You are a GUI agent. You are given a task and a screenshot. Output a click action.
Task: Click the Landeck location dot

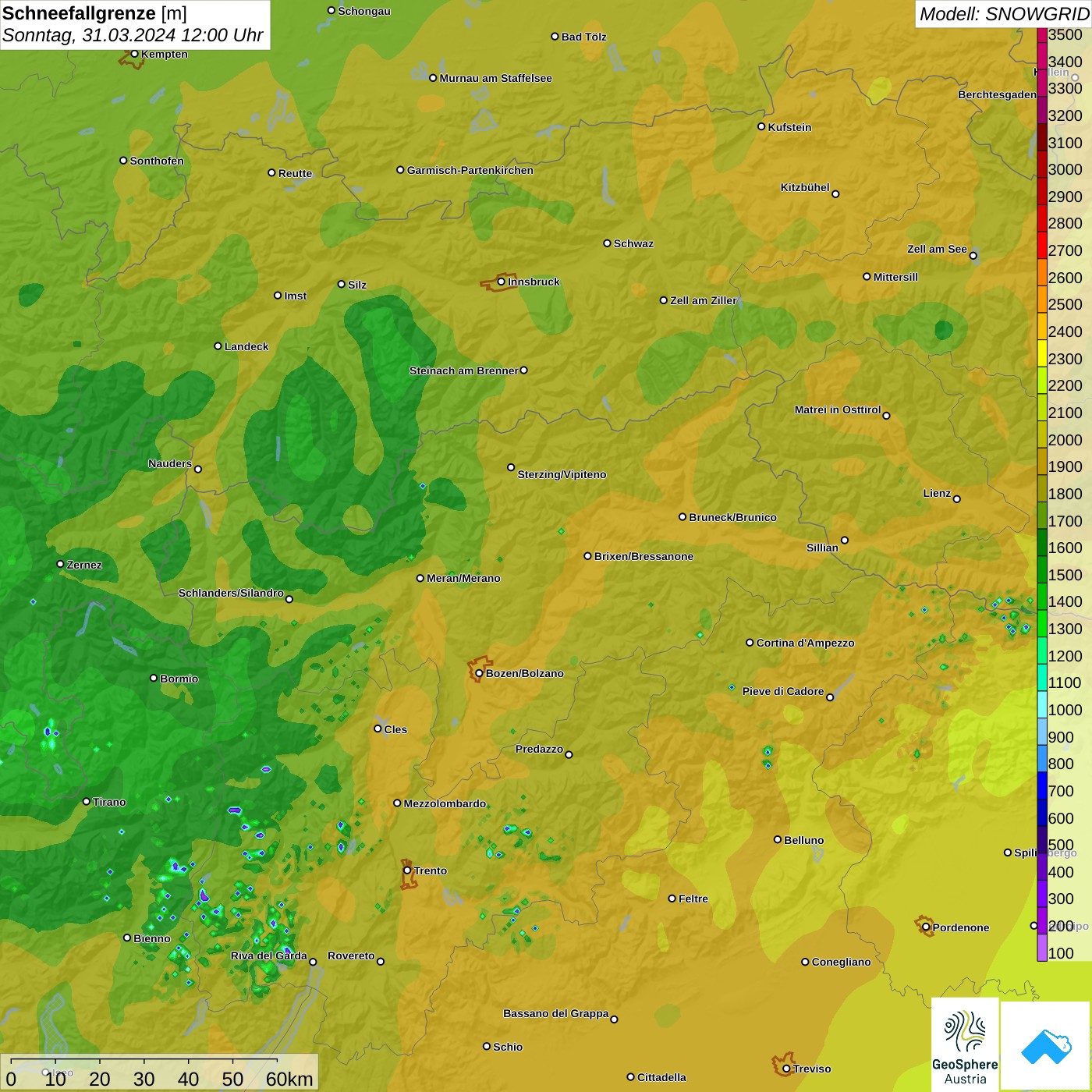[x=218, y=346]
